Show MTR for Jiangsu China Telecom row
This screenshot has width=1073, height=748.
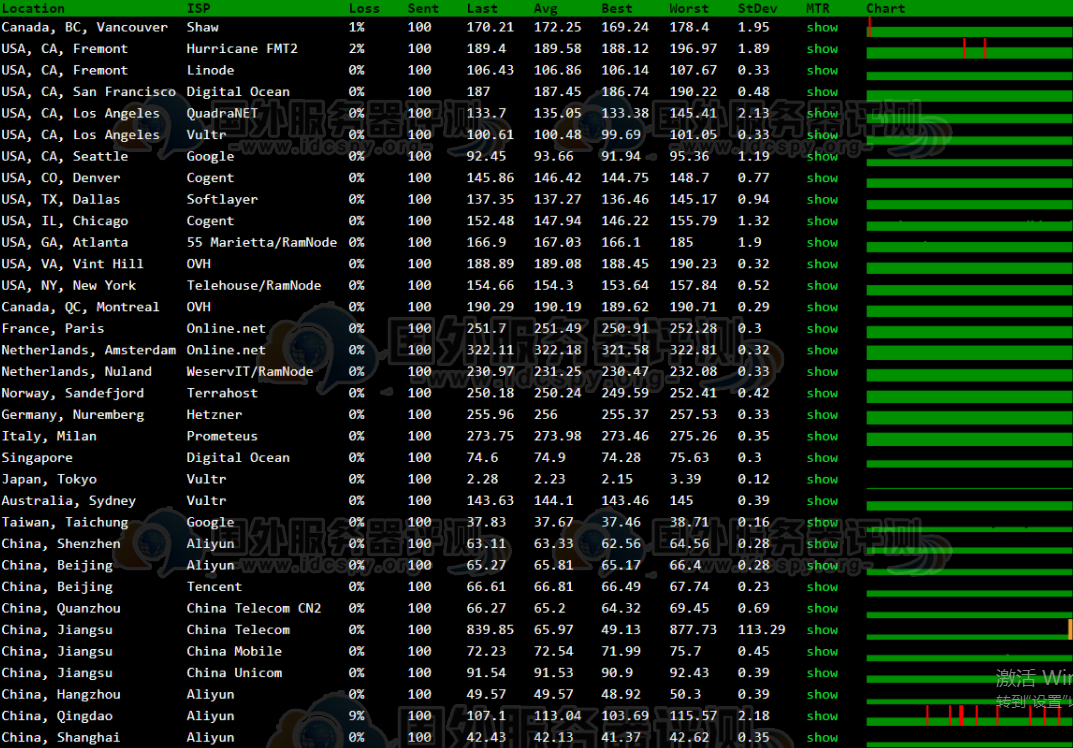(822, 630)
